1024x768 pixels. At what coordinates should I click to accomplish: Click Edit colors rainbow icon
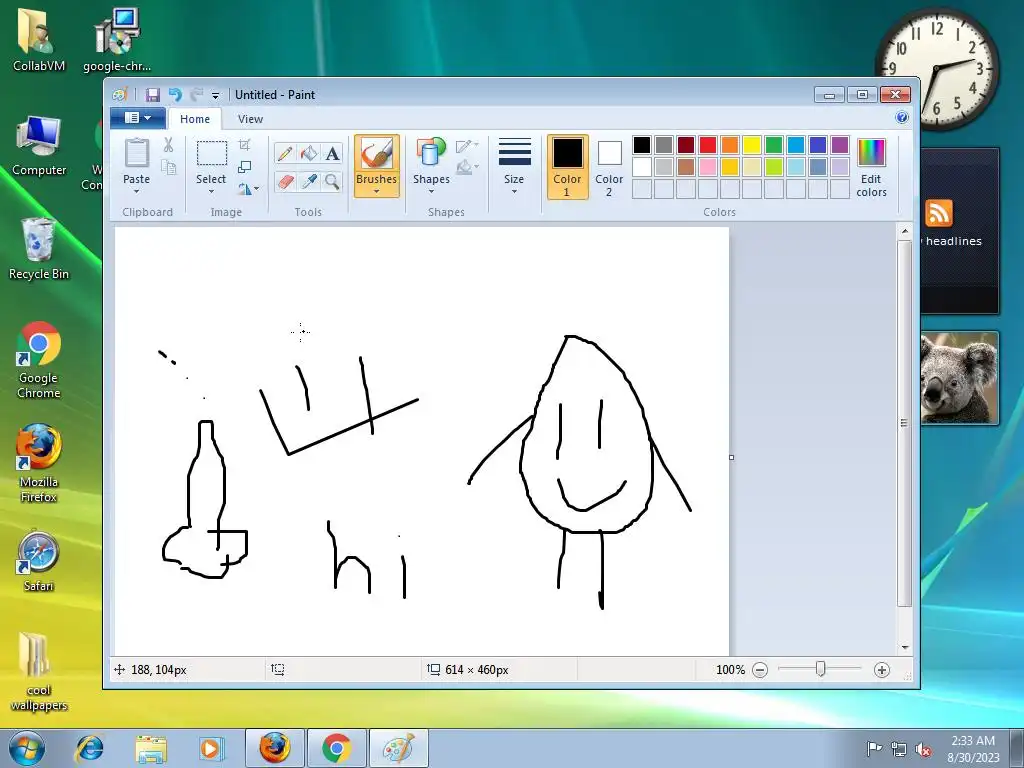(871, 153)
